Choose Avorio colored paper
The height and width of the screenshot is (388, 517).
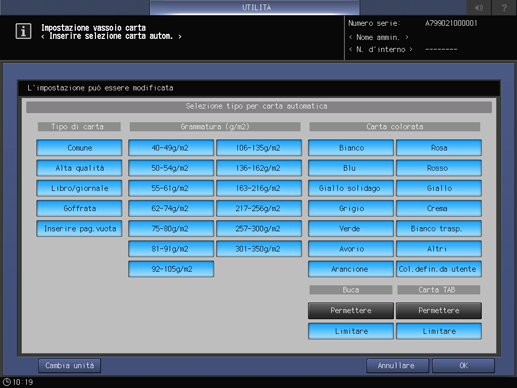click(x=351, y=249)
